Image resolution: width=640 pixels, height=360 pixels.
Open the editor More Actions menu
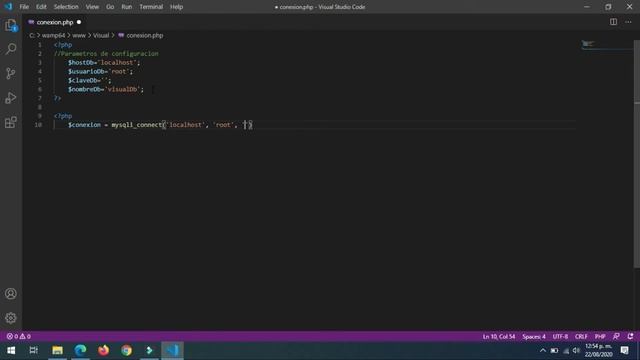coord(628,22)
